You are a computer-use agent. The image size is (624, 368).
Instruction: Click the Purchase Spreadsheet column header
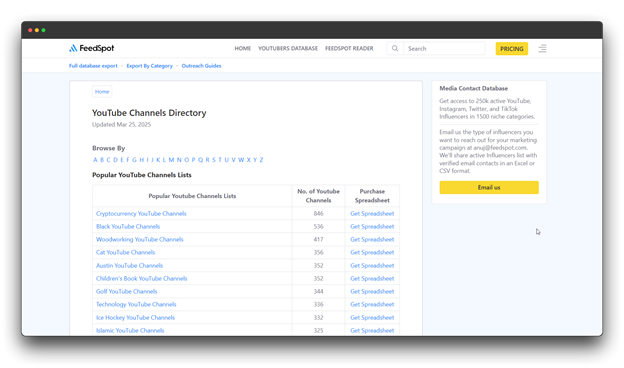coord(372,196)
